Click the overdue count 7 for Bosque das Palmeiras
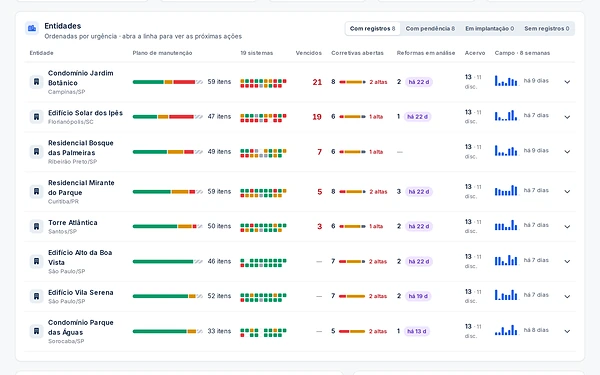This screenshot has width=600, height=375. (320, 152)
